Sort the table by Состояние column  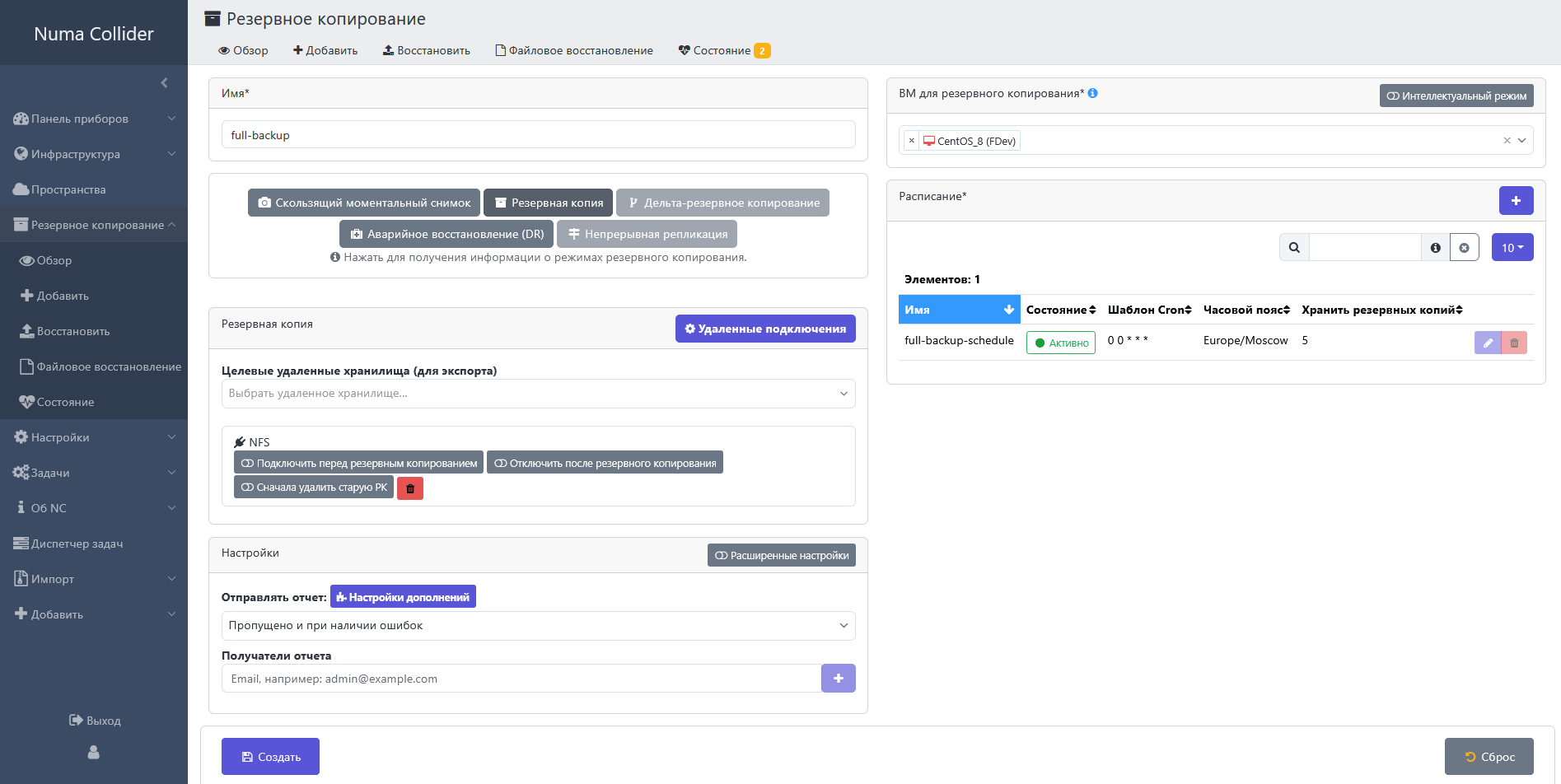(1060, 310)
